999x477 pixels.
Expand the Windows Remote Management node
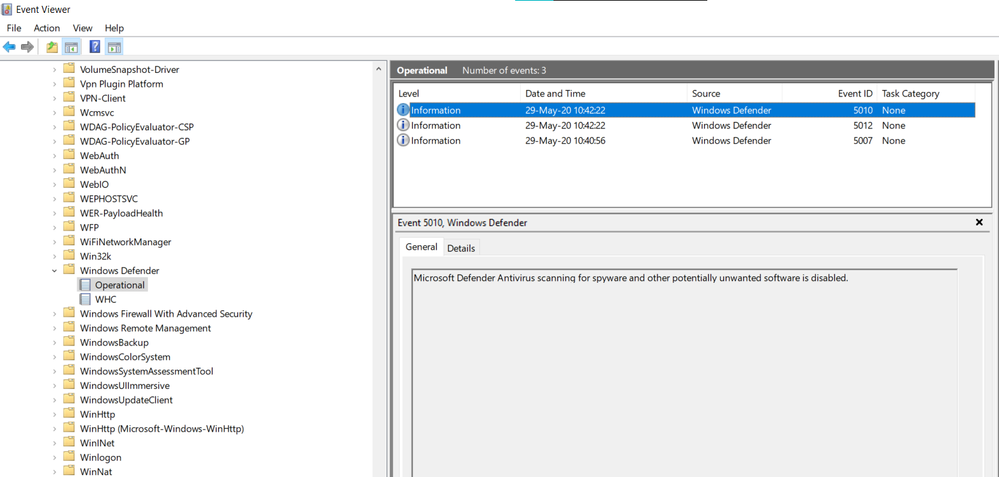55,328
